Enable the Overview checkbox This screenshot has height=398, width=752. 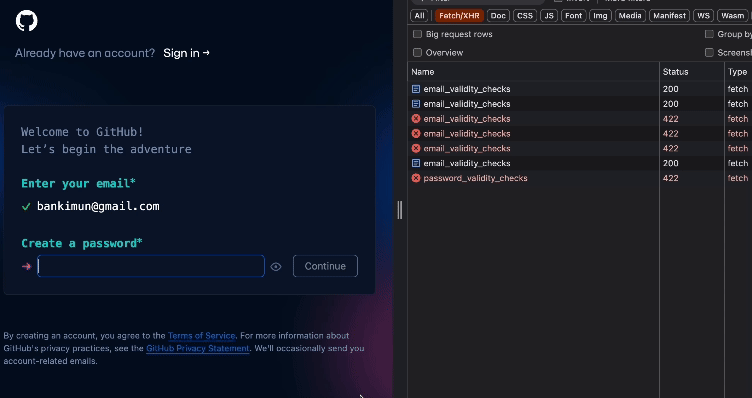click(x=417, y=53)
